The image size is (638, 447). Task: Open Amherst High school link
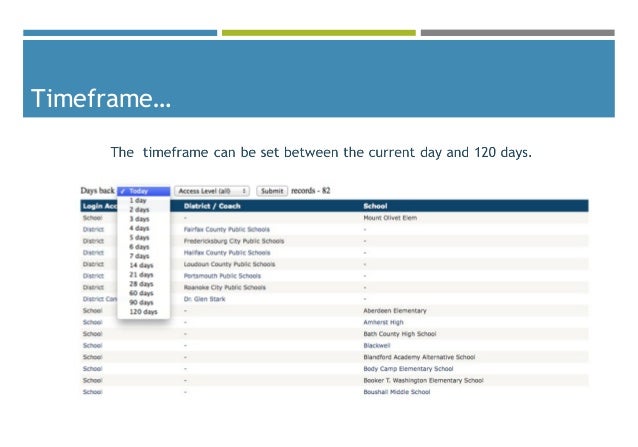coord(383,322)
